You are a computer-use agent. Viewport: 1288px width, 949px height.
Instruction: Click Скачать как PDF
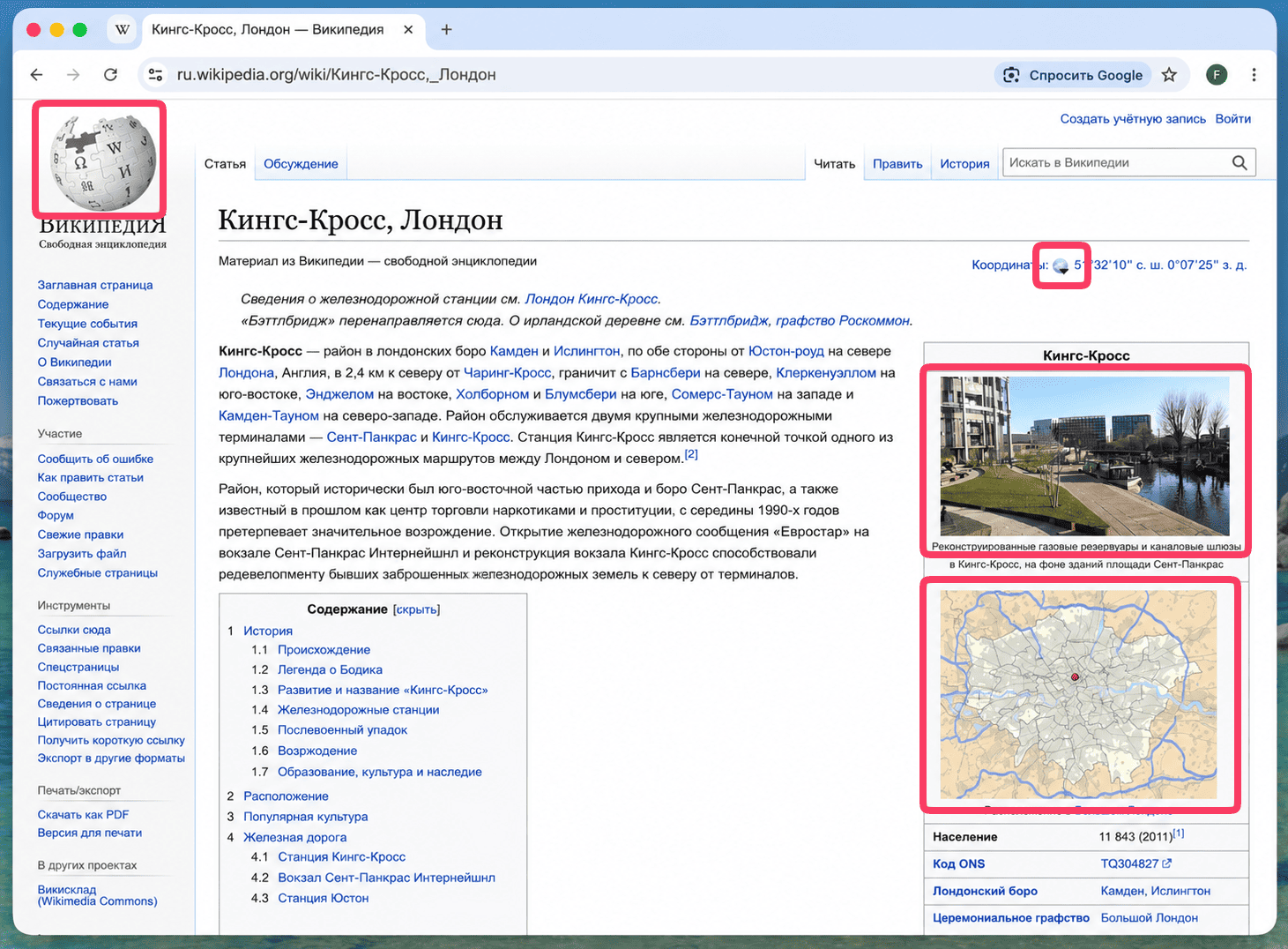83,815
